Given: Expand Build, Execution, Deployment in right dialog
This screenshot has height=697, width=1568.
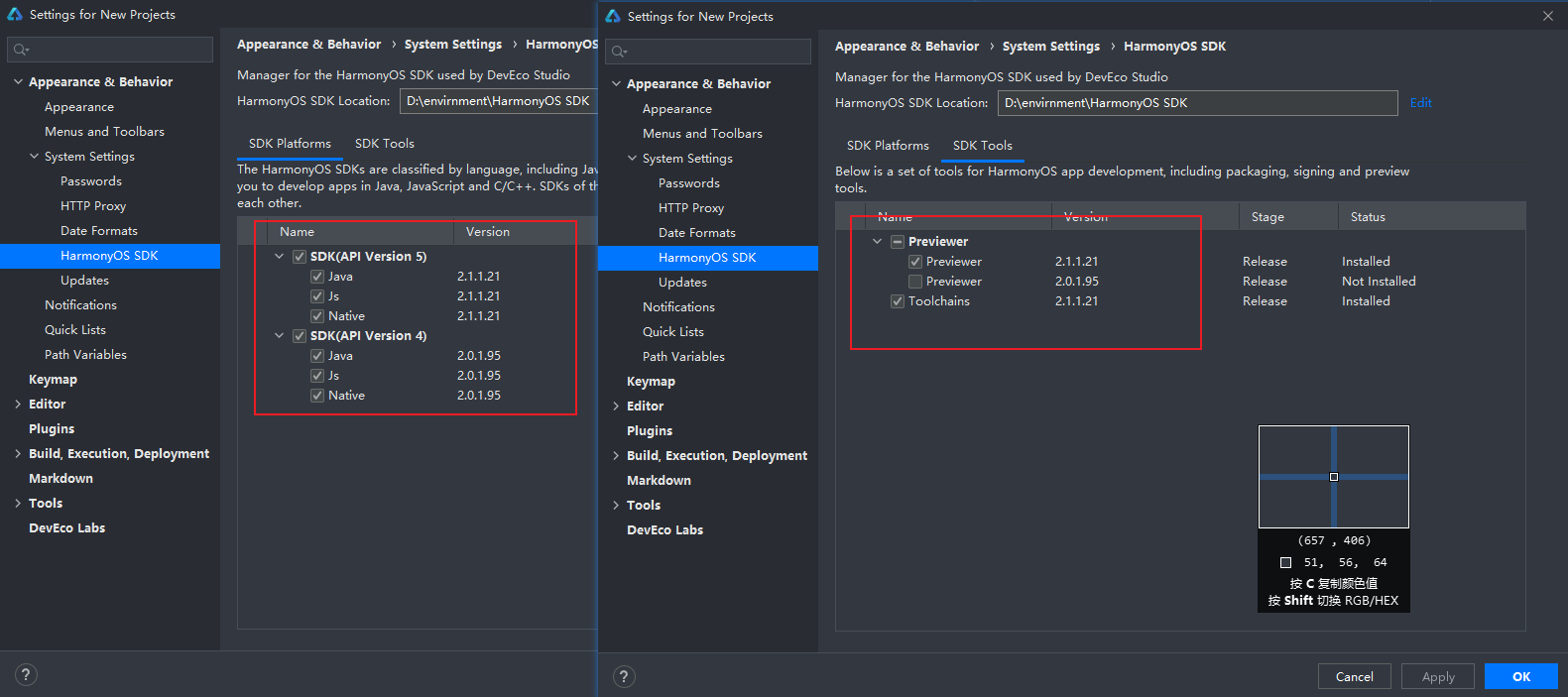Looking at the screenshot, I should (616, 456).
